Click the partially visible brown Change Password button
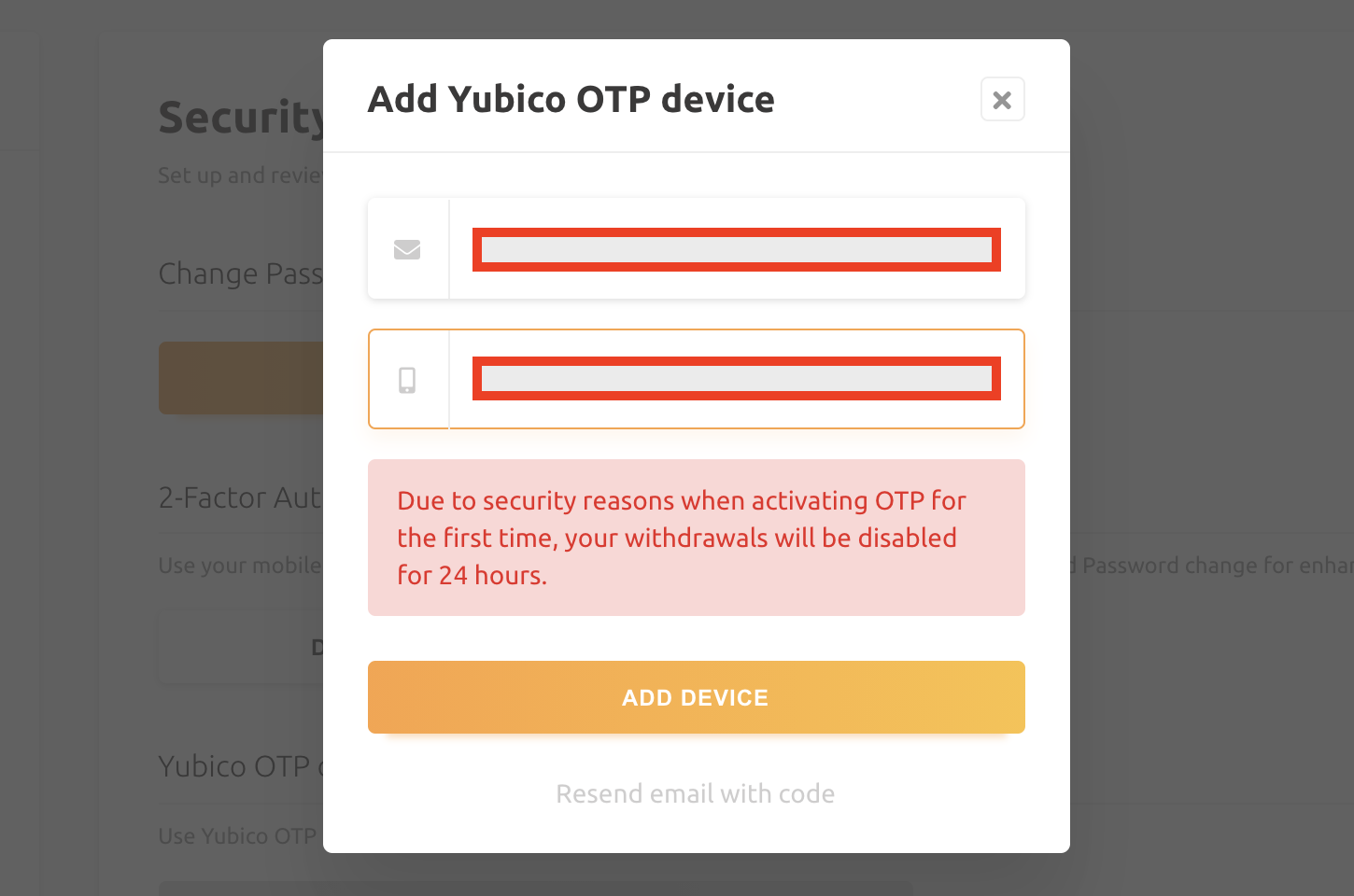 point(241,378)
